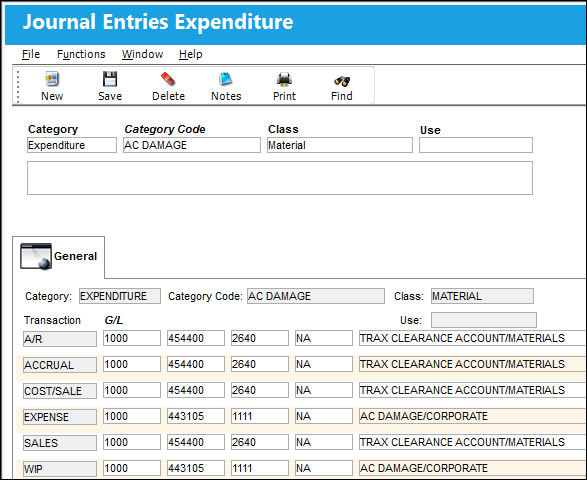This screenshot has height=480, width=587.
Task: Click the NA field in ACCRUAL row
Action: [324, 364]
